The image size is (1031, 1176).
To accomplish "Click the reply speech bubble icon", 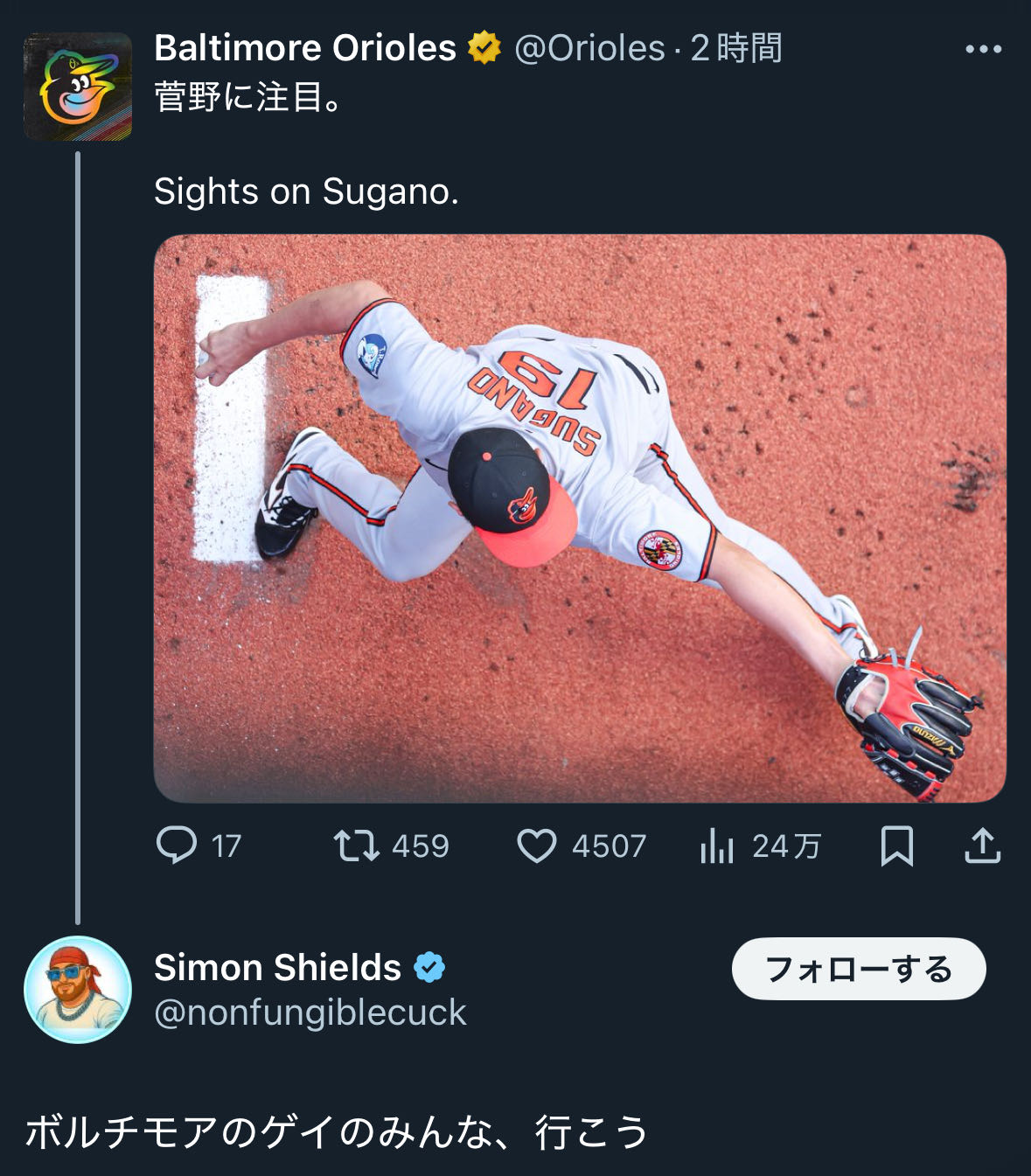I will pyautogui.click(x=177, y=845).
